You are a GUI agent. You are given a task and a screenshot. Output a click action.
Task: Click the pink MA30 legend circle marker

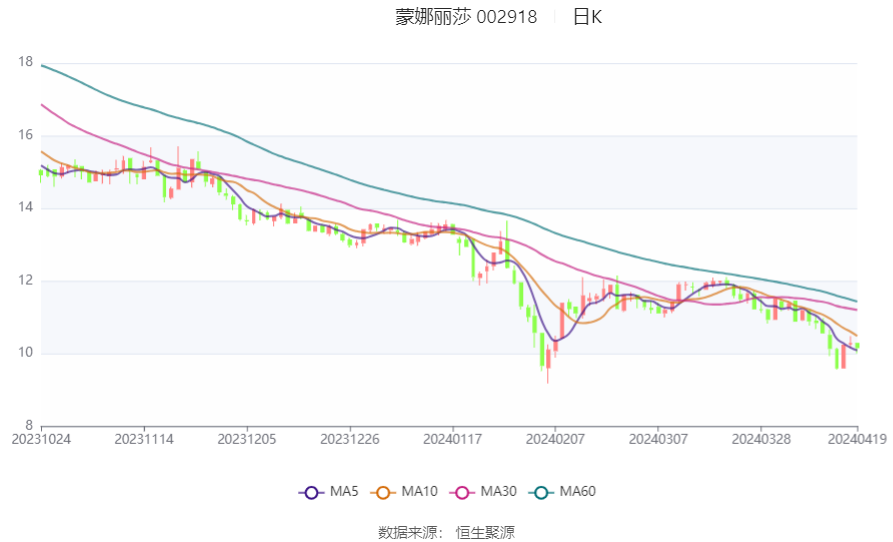[x=461, y=492]
